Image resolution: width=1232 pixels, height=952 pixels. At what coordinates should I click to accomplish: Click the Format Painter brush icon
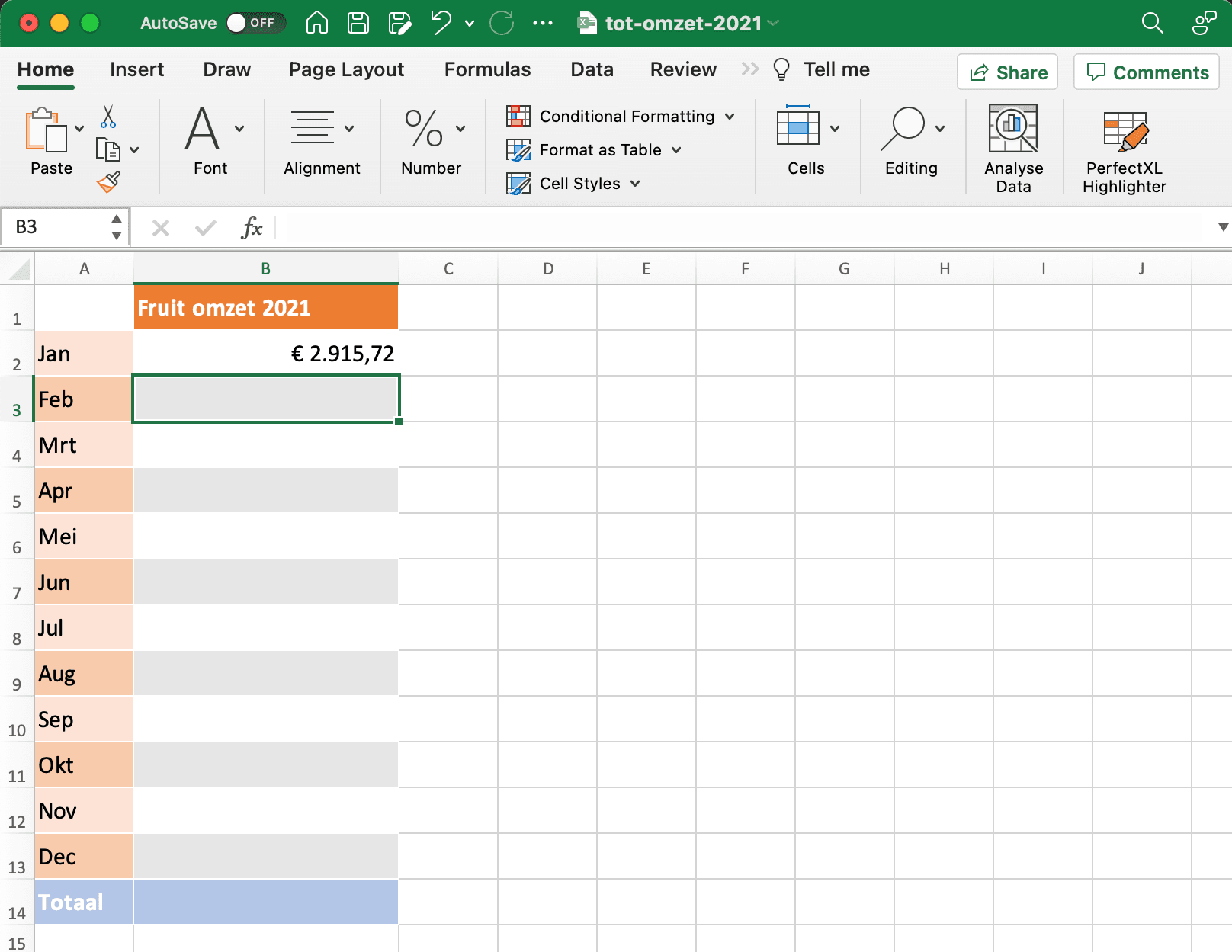[x=109, y=181]
